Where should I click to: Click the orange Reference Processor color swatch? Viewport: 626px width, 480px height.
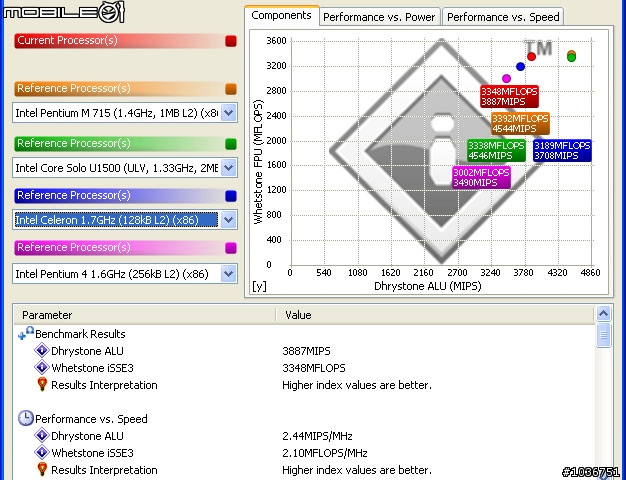click(x=231, y=89)
